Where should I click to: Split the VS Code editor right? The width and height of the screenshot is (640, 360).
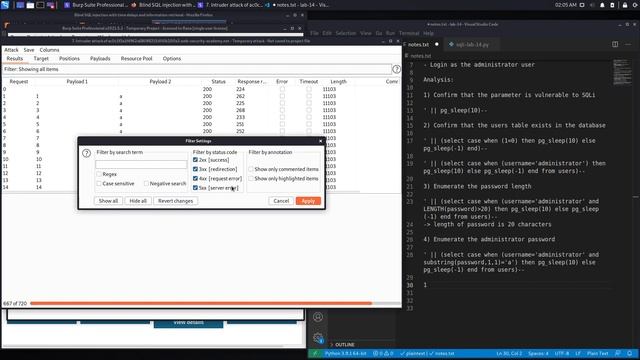tap(615, 44)
